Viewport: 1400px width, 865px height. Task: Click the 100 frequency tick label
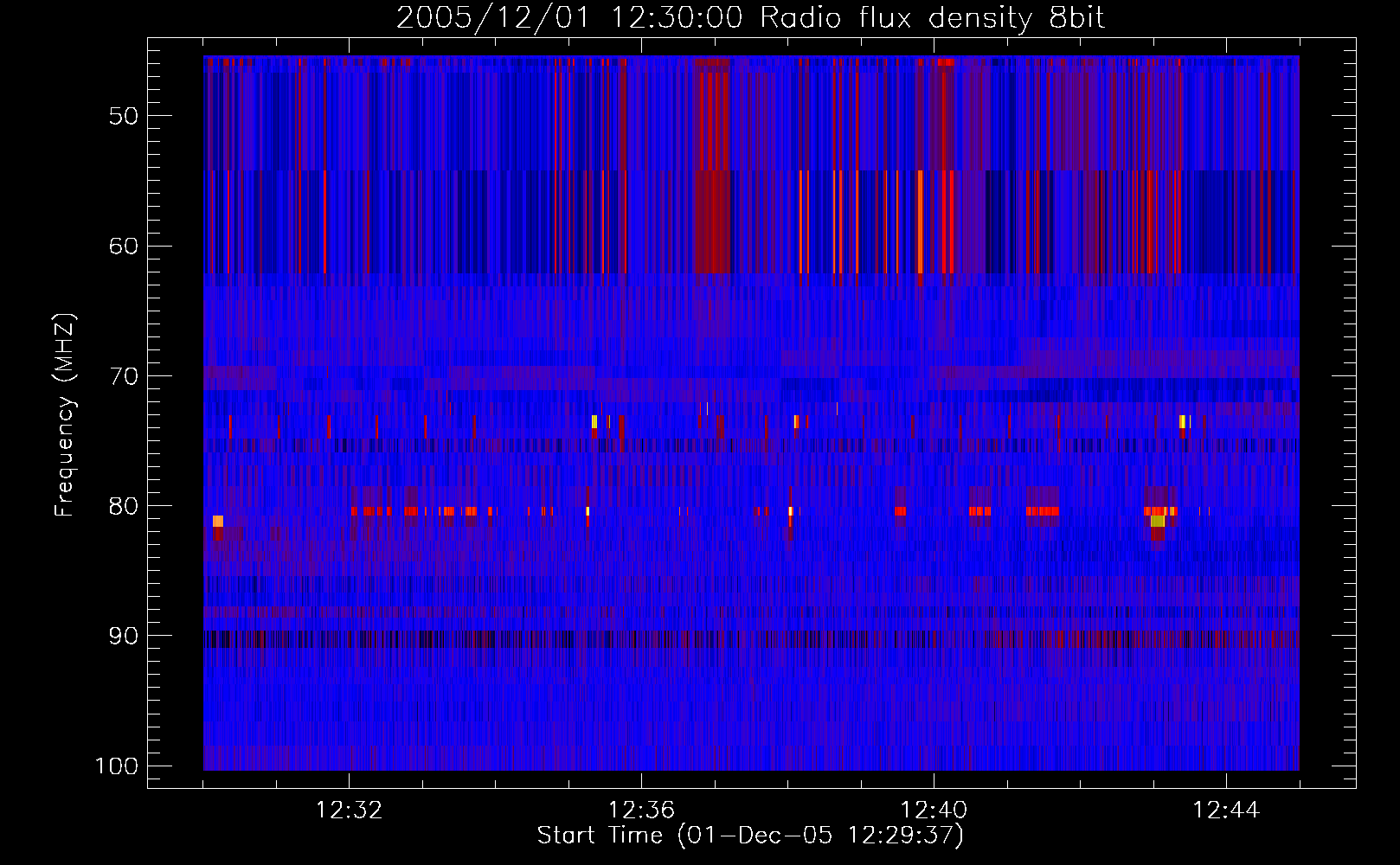tap(115, 766)
